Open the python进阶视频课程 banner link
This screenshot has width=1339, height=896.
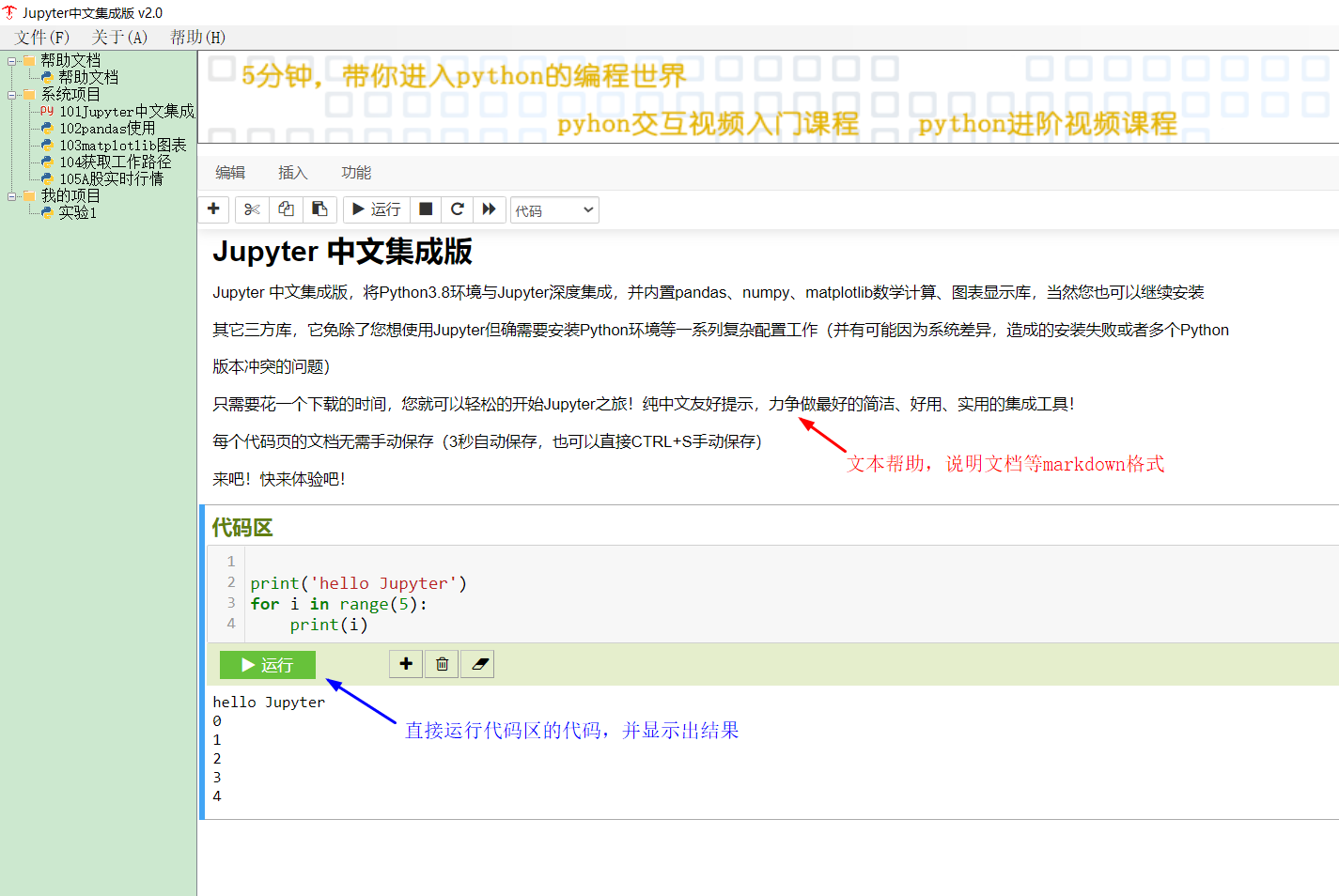(x=1047, y=124)
